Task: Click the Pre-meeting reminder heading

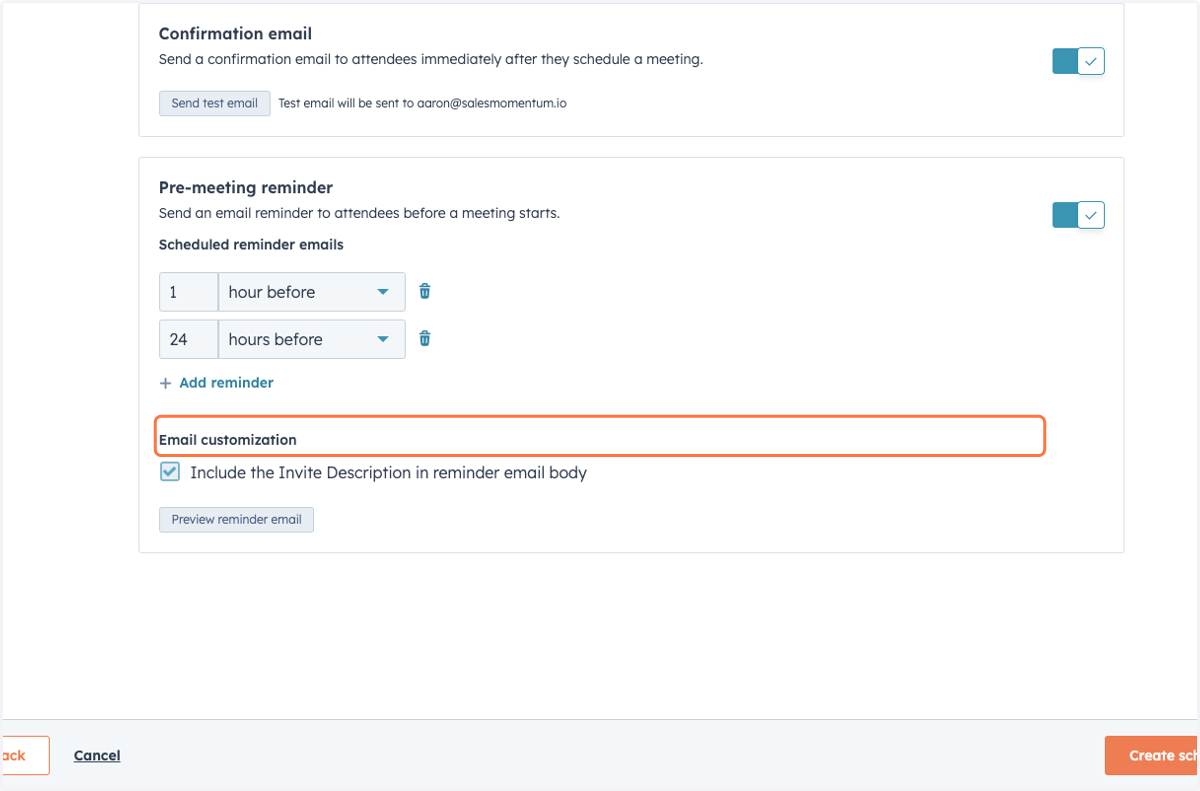Action: pos(246,187)
